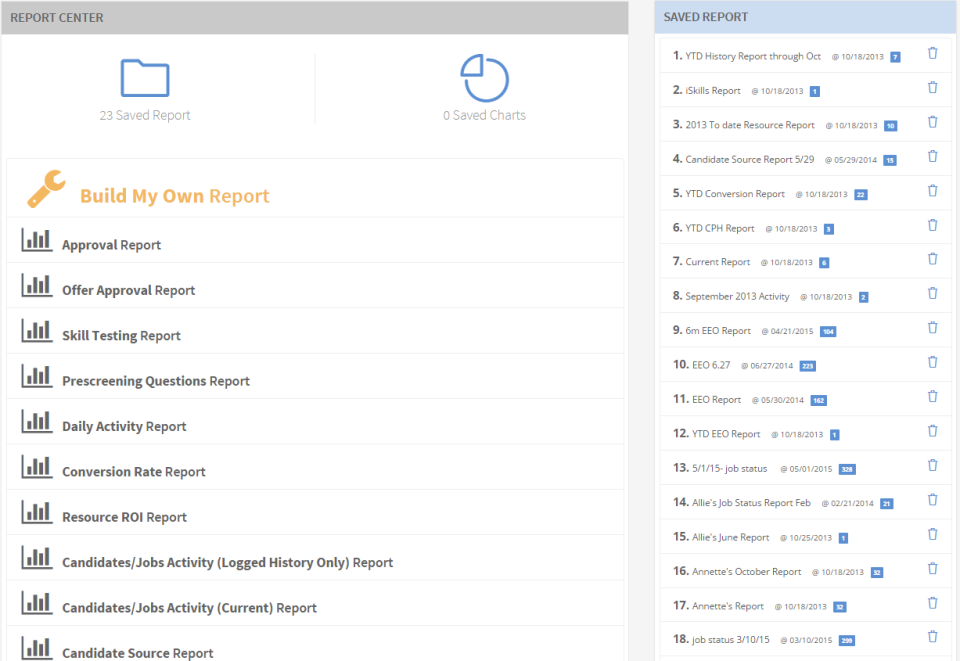Click the chart icon next to Candidate Source Report
Image resolution: width=960 pixels, height=661 pixels.
coord(37,648)
